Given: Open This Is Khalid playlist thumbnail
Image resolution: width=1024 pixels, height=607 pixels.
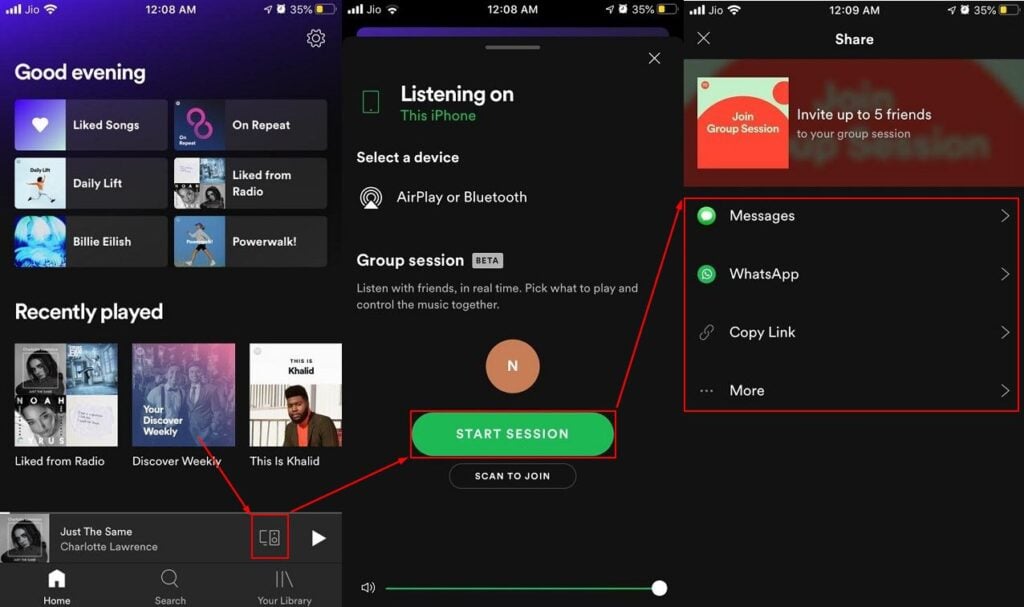Looking at the screenshot, I should (296, 395).
